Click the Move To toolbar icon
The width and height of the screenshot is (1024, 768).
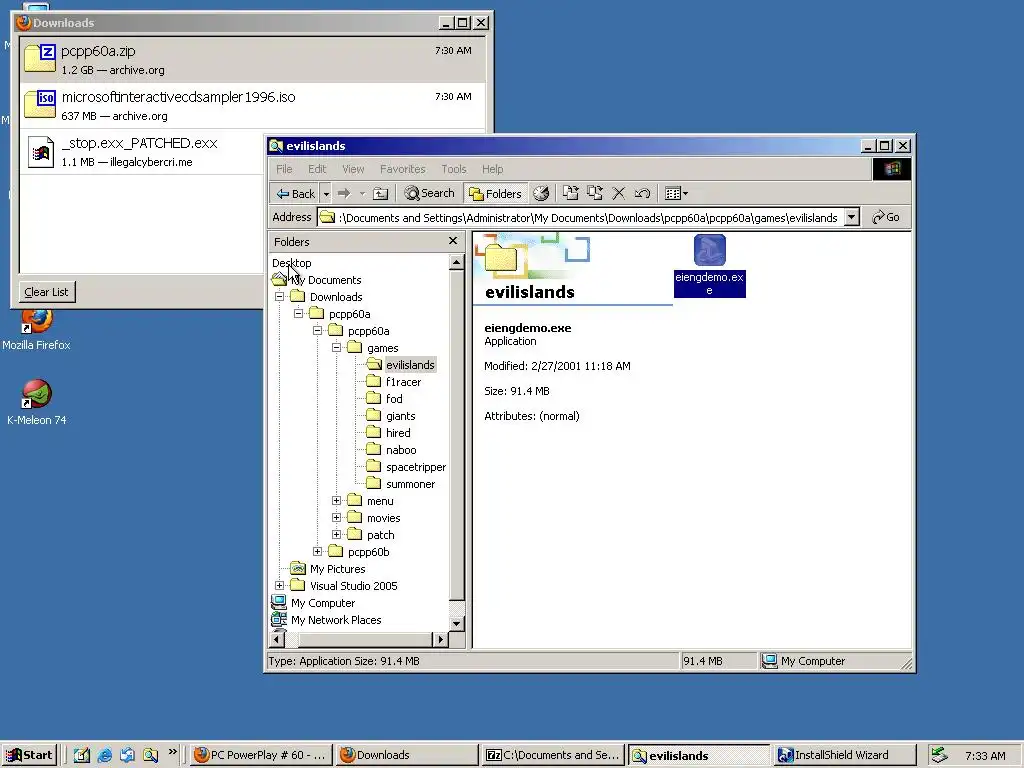(x=571, y=193)
